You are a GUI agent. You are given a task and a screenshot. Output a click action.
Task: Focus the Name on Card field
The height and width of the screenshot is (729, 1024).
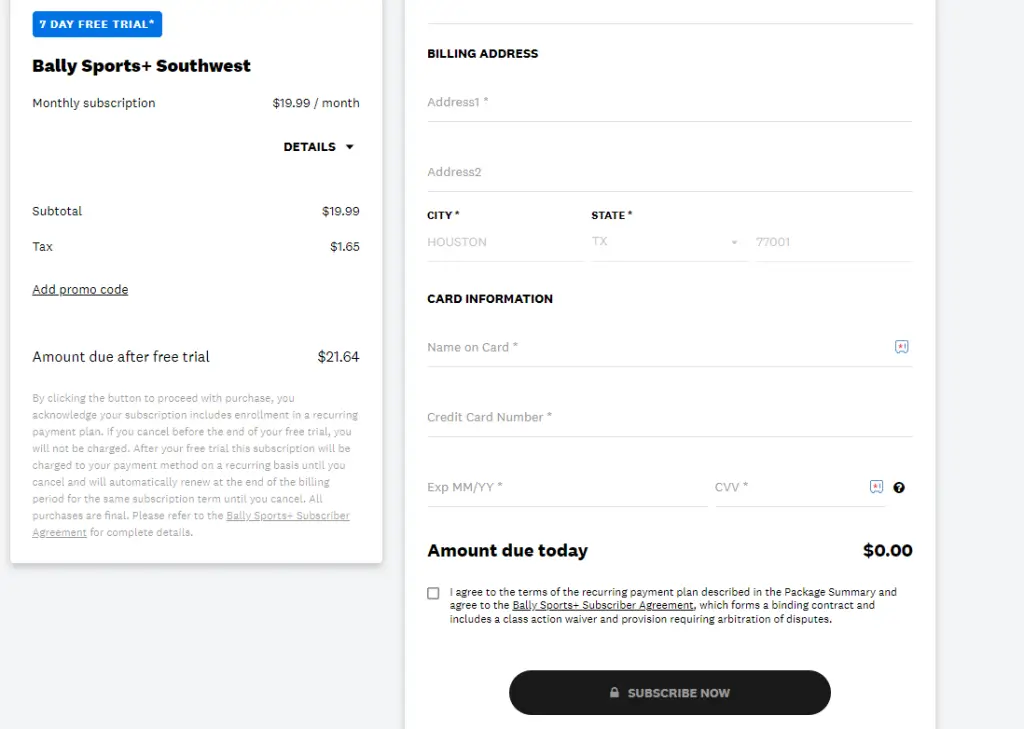pos(660,348)
